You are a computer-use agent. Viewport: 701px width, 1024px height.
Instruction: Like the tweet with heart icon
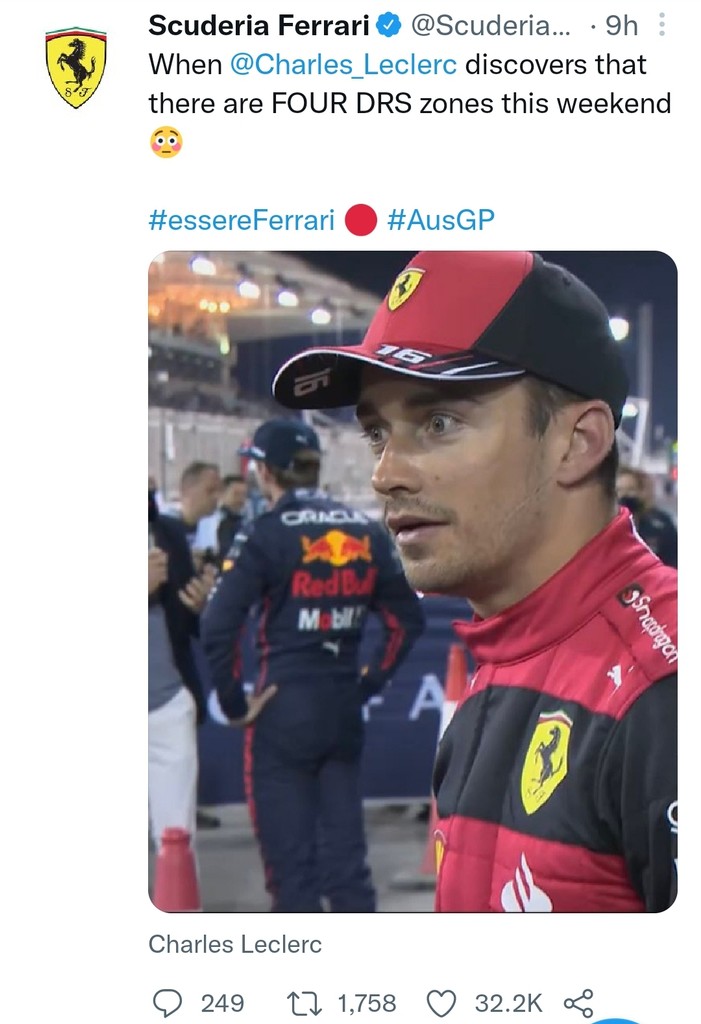441,1002
